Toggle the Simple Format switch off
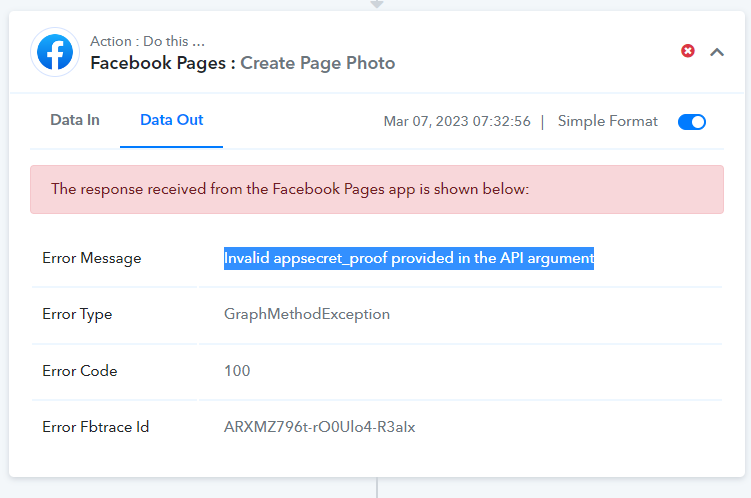Viewport: 751px width, 498px height. pyautogui.click(x=692, y=122)
